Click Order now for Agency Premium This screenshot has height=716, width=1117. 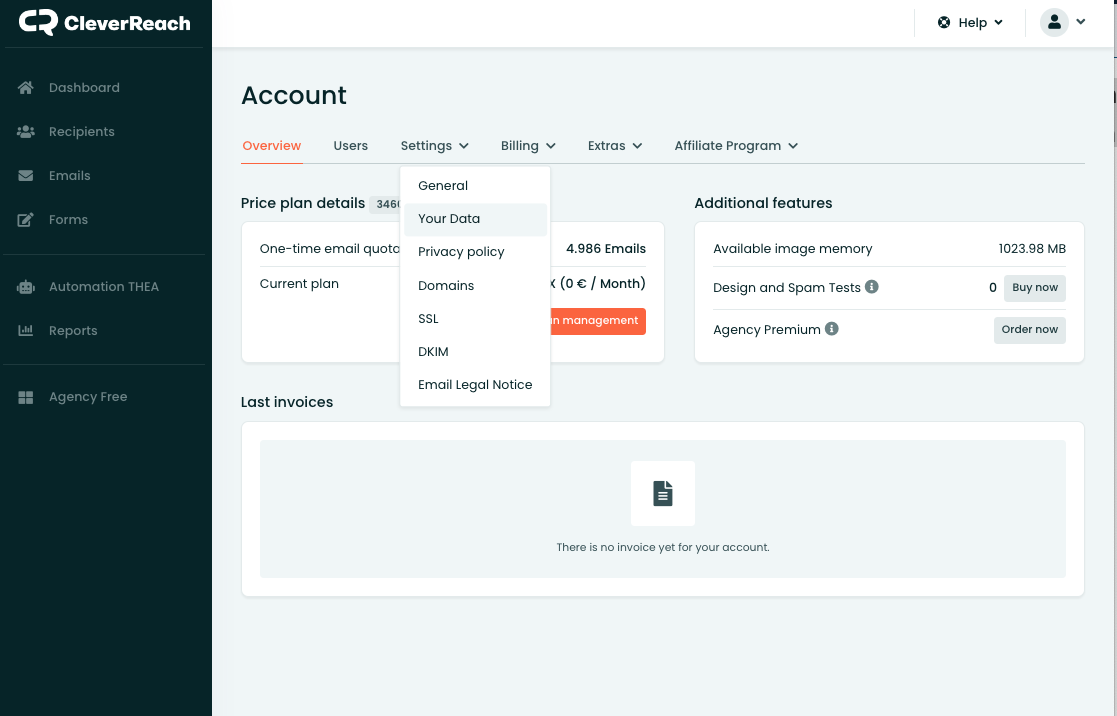pos(1029,329)
